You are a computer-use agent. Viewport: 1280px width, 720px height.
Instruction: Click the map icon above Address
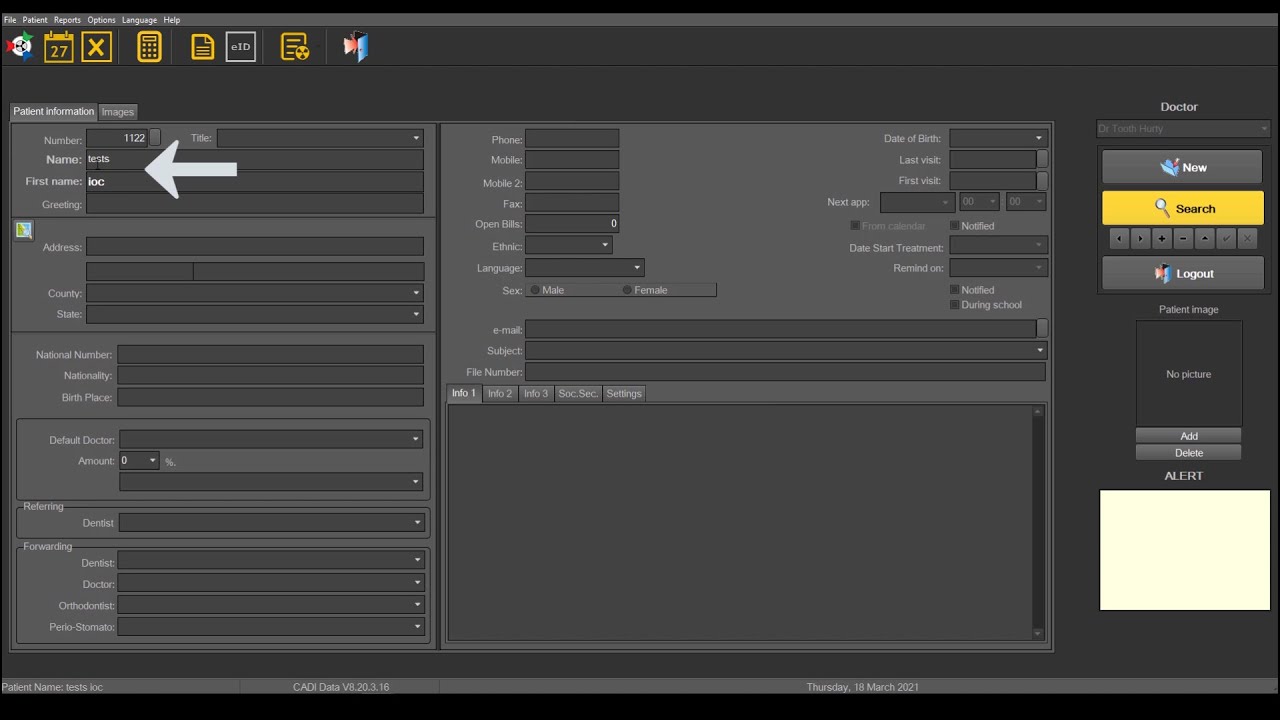pos(24,230)
